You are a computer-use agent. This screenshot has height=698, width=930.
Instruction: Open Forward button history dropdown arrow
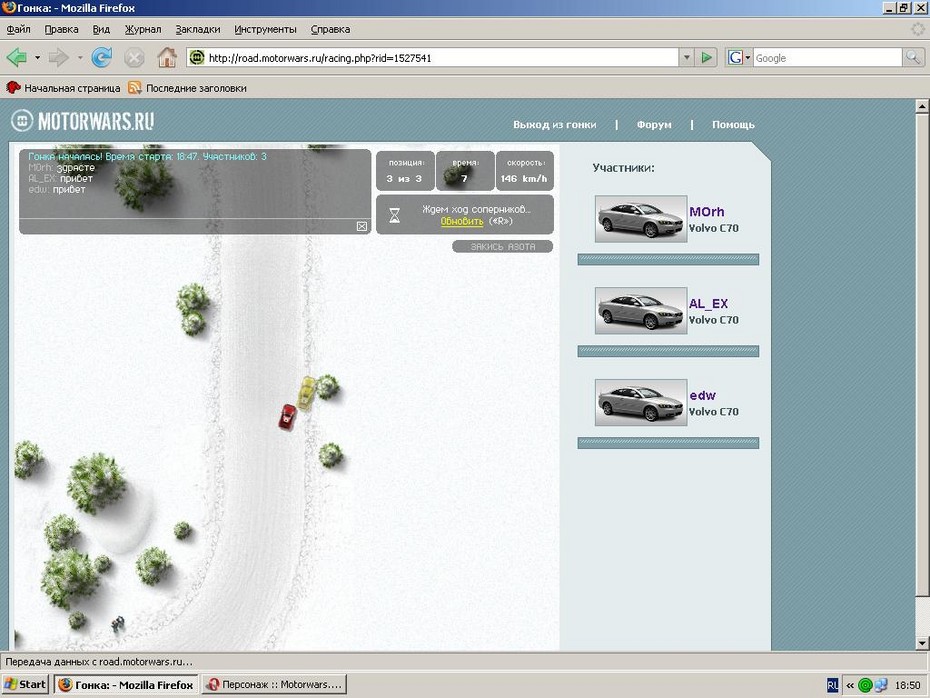point(79,58)
